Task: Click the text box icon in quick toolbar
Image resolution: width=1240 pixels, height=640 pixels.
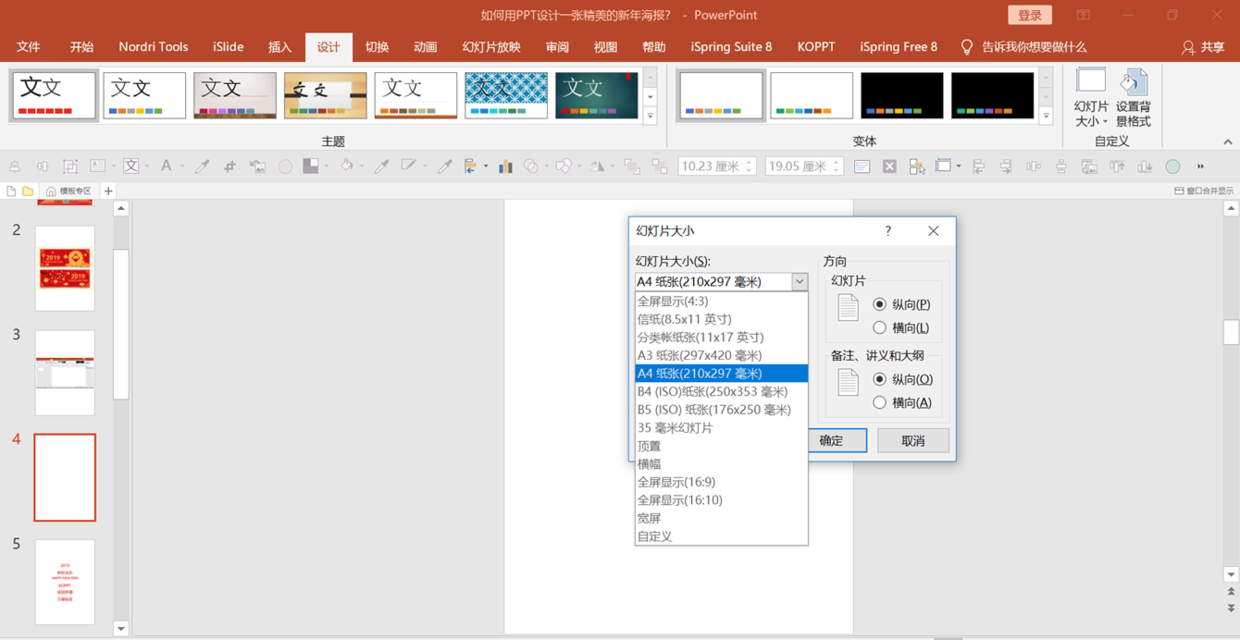Action: point(97,166)
